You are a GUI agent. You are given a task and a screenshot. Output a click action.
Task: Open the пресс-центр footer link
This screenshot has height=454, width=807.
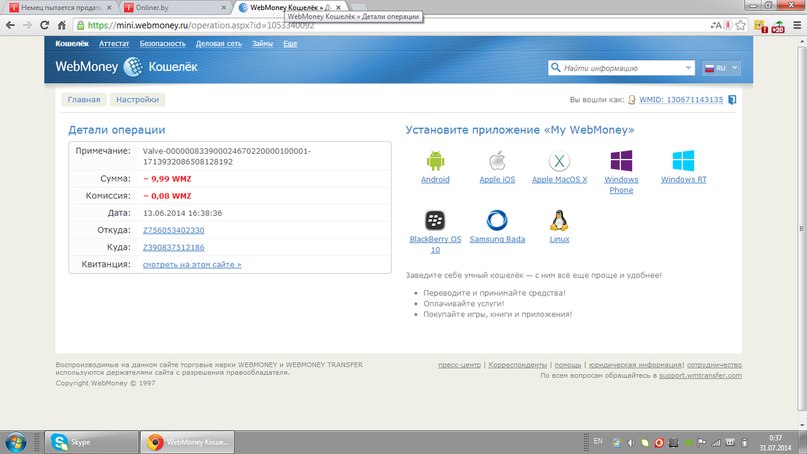(459, 364)
